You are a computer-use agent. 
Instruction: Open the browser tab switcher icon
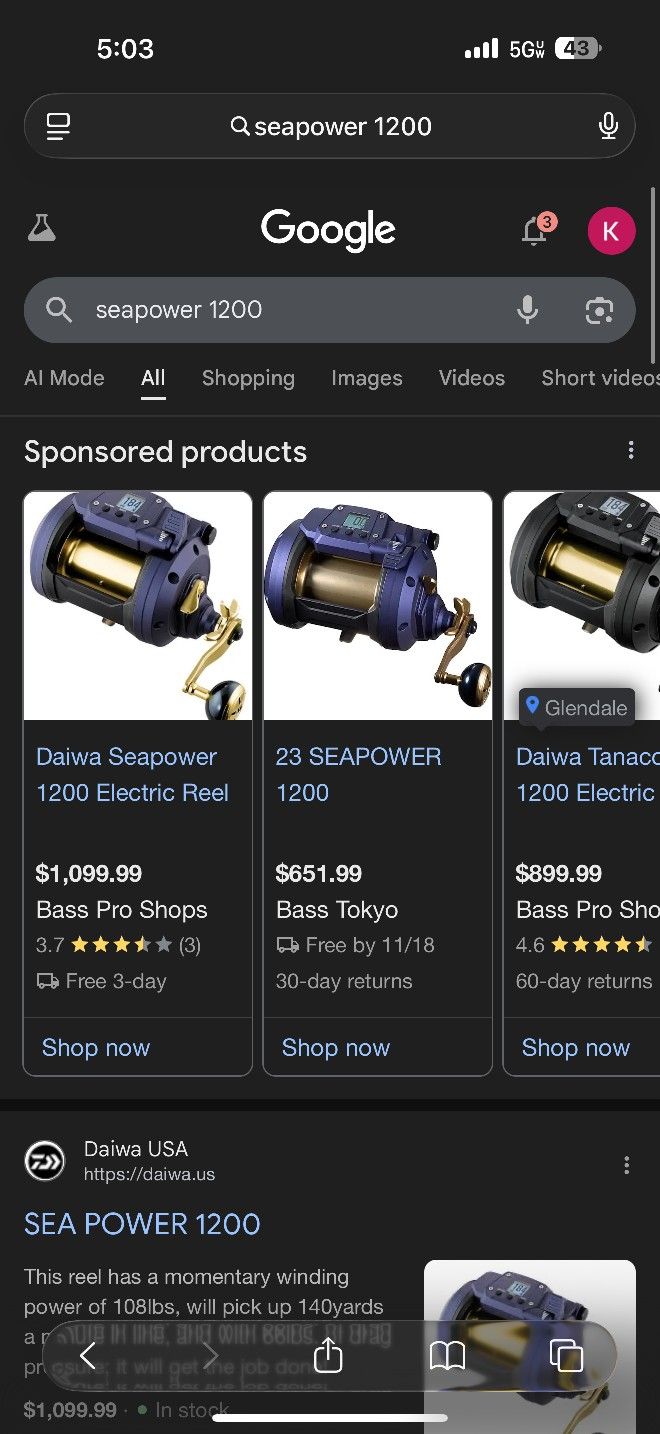point(567,1356)
